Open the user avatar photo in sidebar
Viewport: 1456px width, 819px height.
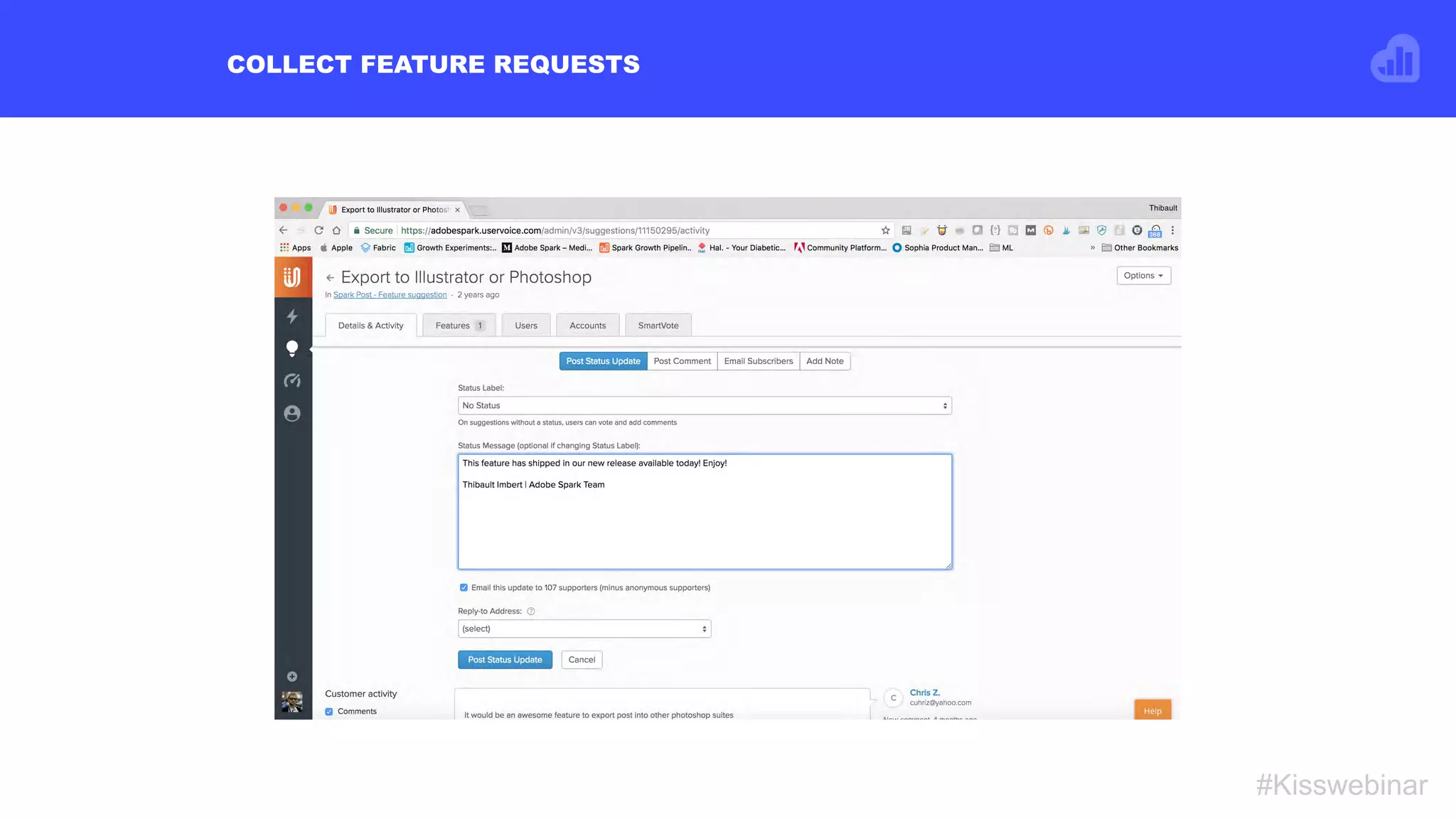292,702
